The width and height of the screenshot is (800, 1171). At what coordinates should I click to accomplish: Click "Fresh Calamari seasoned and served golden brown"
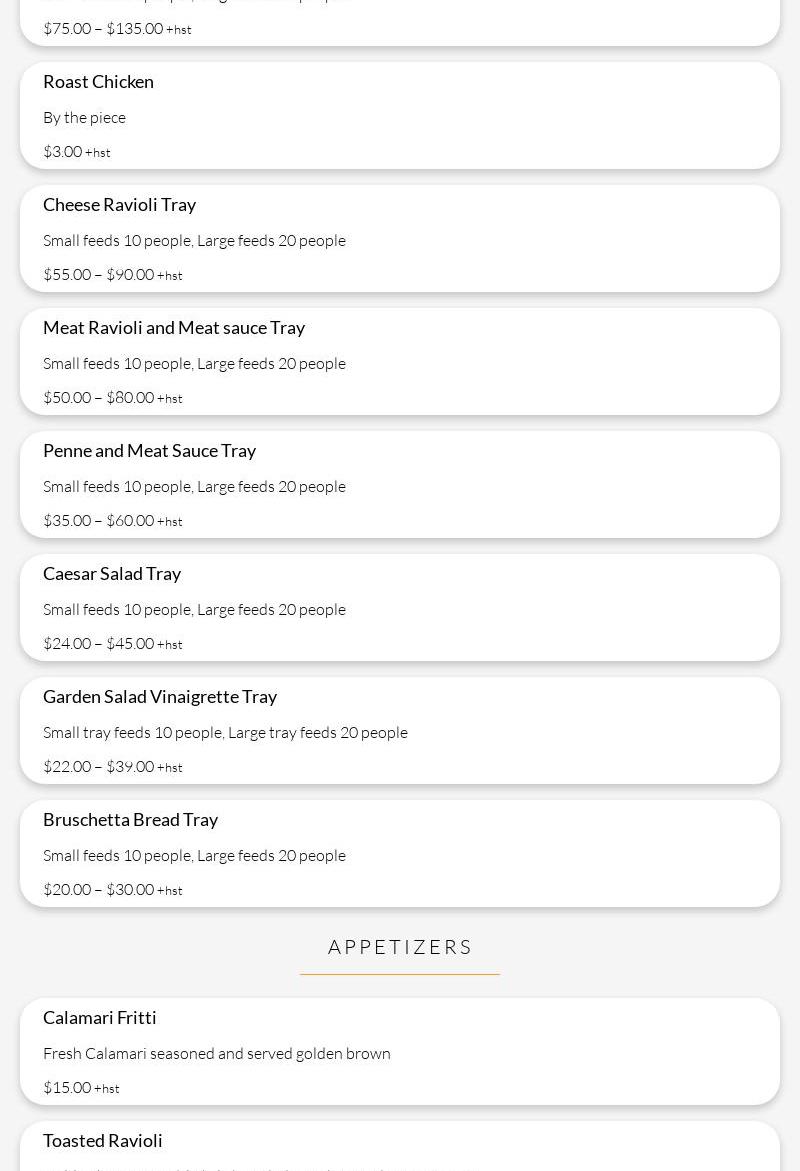216,1054
